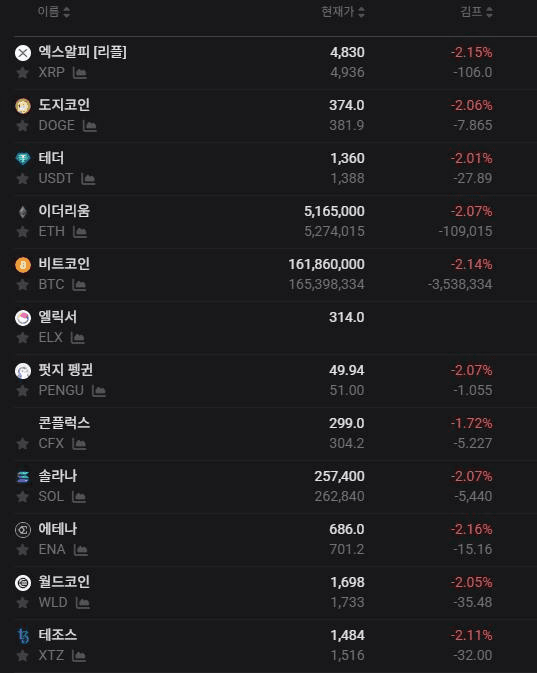The image size is (537, 673).
Task: Open the ETH chart icon
Action: click(x=80, y=232)
